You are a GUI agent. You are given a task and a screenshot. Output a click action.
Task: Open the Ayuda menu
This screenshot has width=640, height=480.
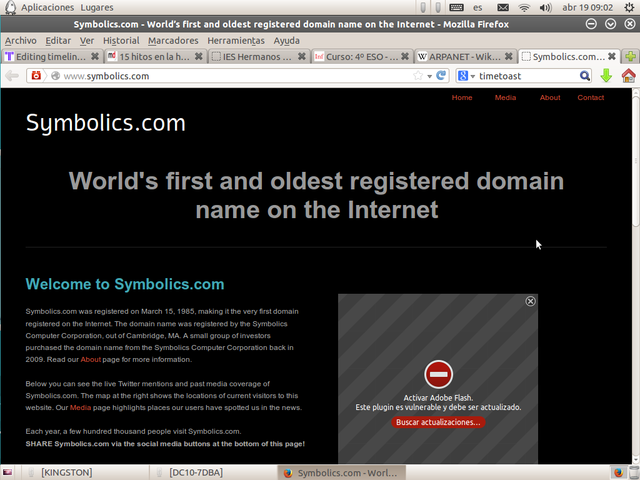(x=287, y=40)
